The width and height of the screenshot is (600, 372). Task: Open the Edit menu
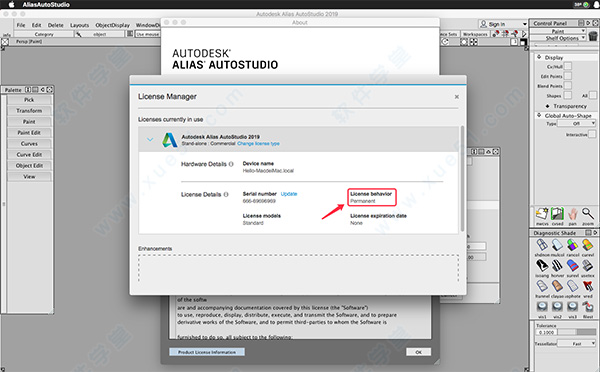point(36,25)
